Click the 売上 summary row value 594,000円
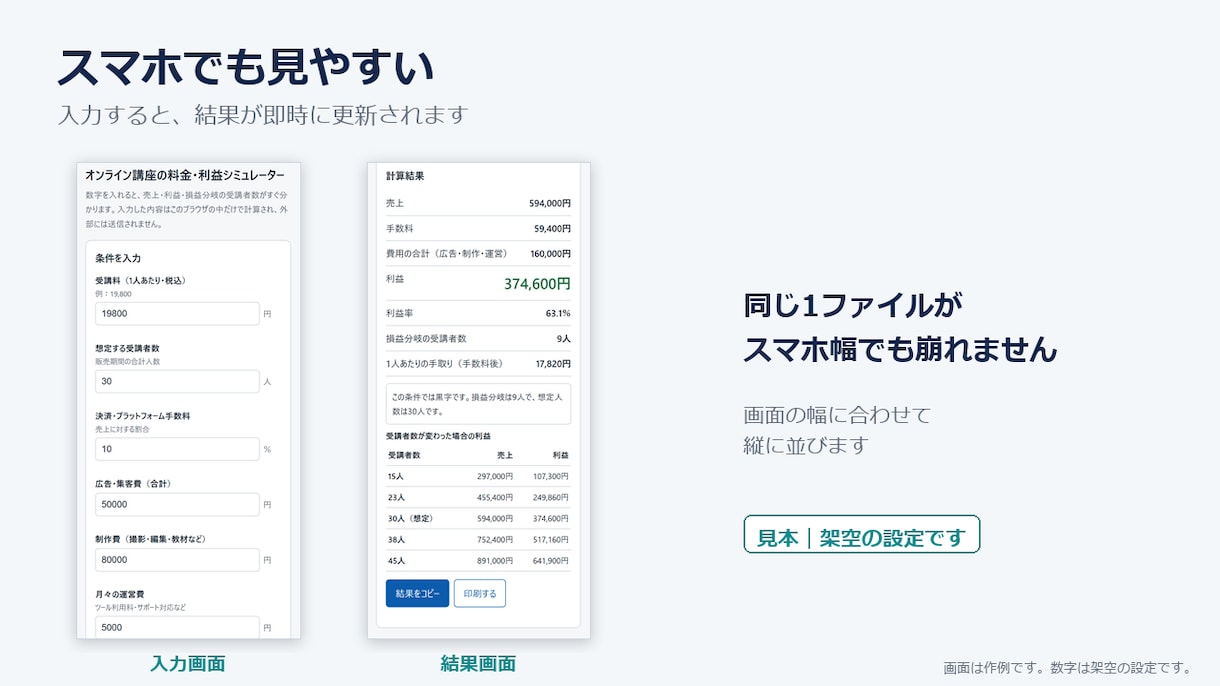 550,203
